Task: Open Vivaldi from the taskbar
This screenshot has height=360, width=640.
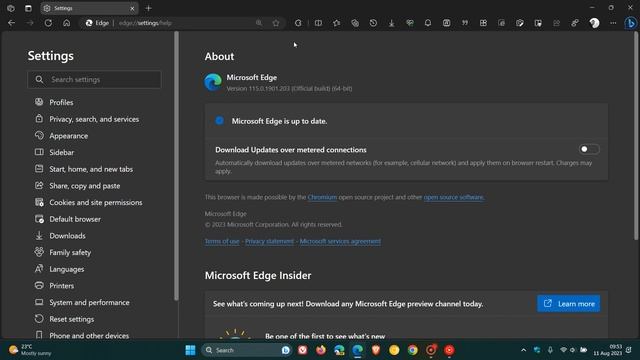Action: [x=302, y=350]
